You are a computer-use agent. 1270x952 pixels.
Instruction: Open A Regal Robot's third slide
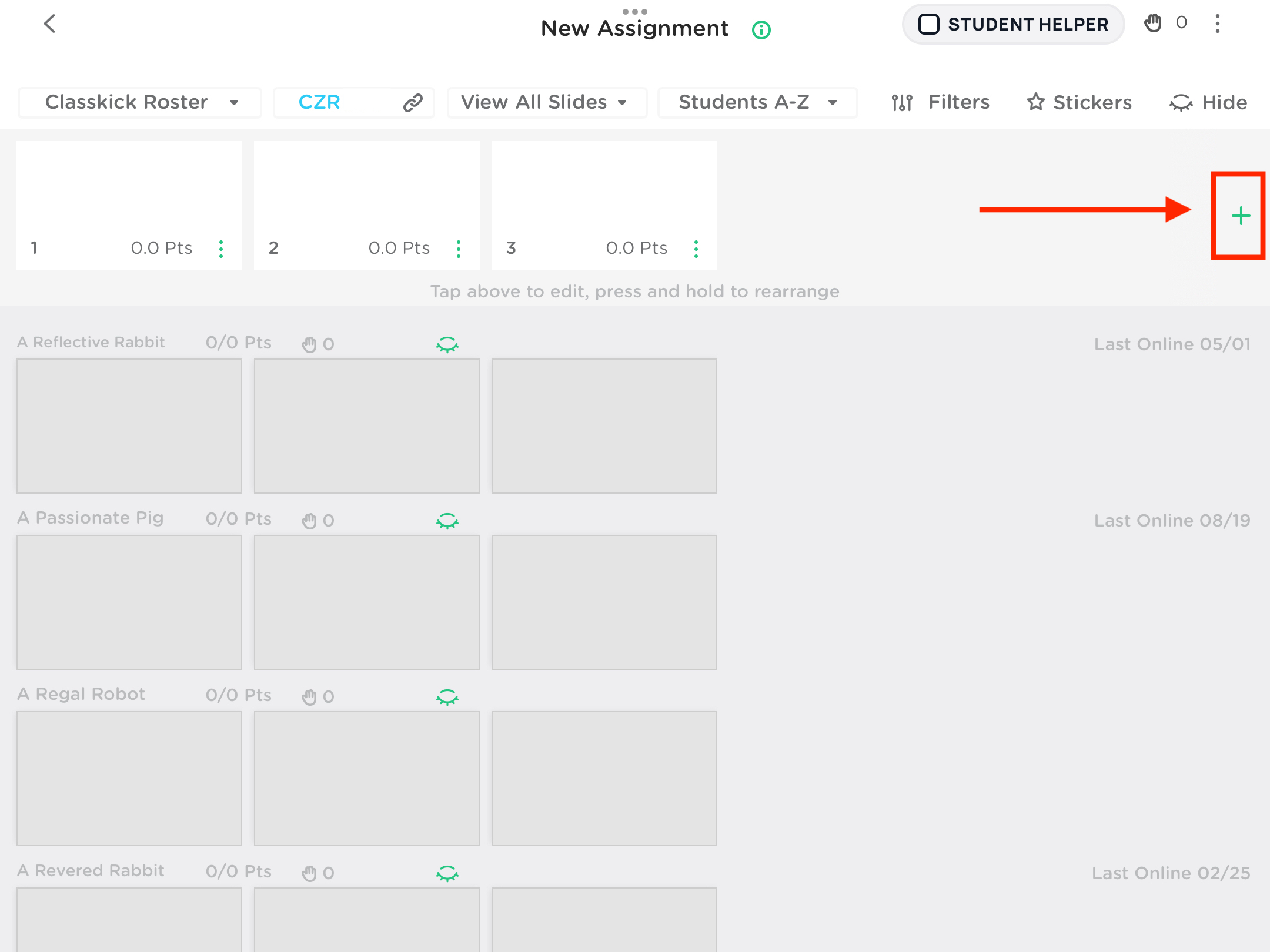(x=604, y=779)
